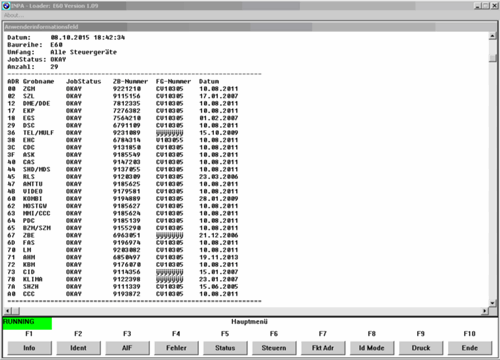Exit using the Ende button

(470, 348)
